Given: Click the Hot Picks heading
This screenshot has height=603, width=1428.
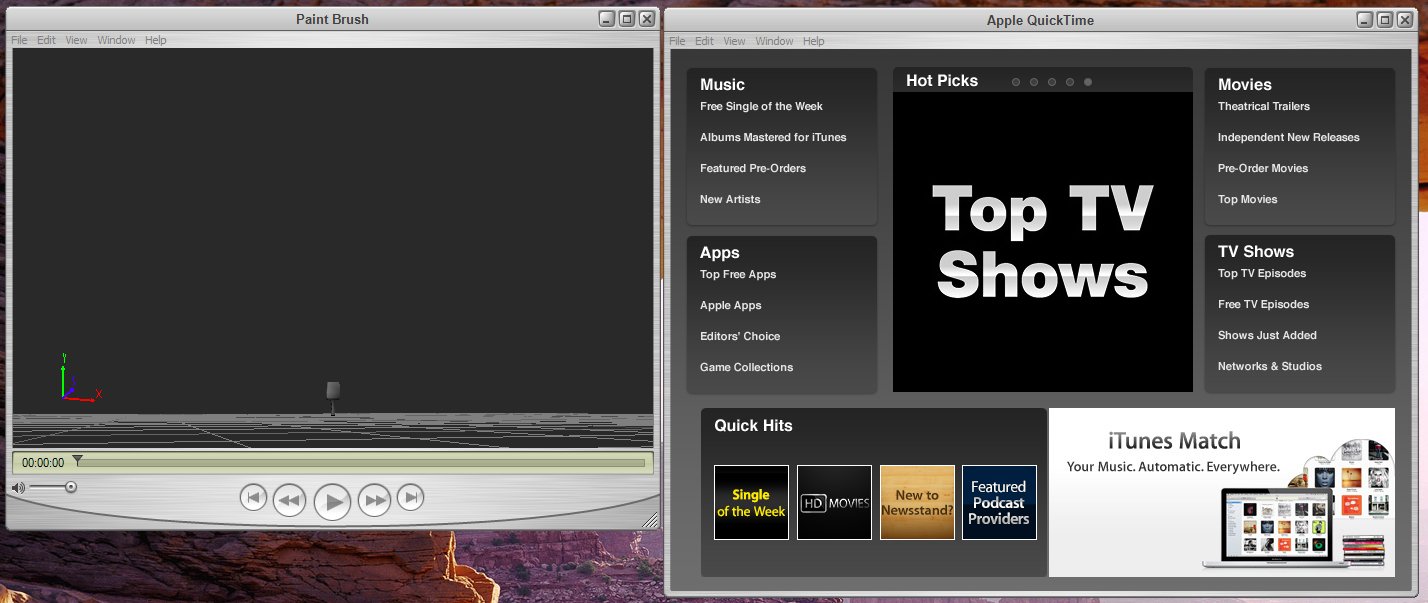Looking at the screenshot, I should (x=942, y=81).
